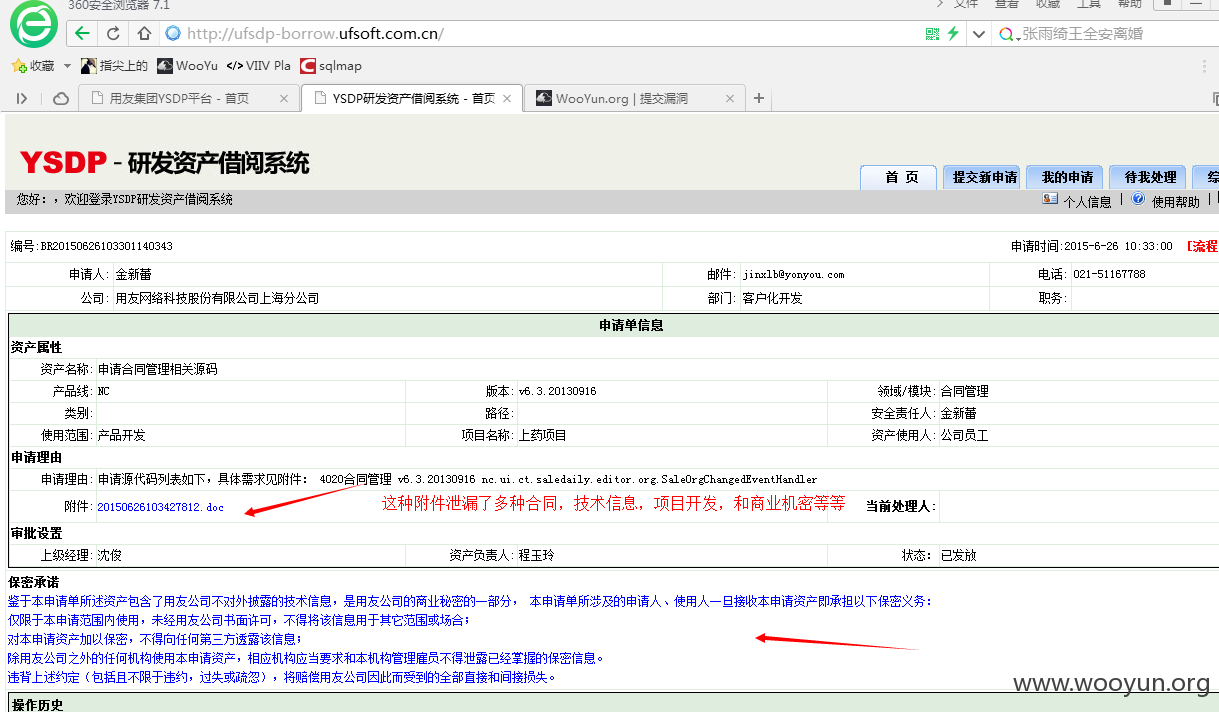Click the 工具 browser menu
Screen dimensions: 1219x712
[x=1089, y=4]
